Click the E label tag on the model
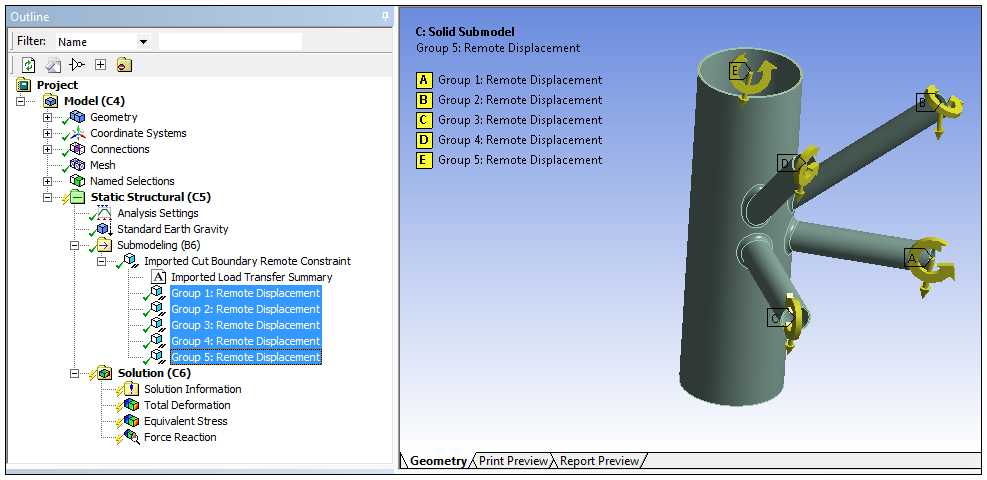The image size is (987, 480). tap(735, 71)
